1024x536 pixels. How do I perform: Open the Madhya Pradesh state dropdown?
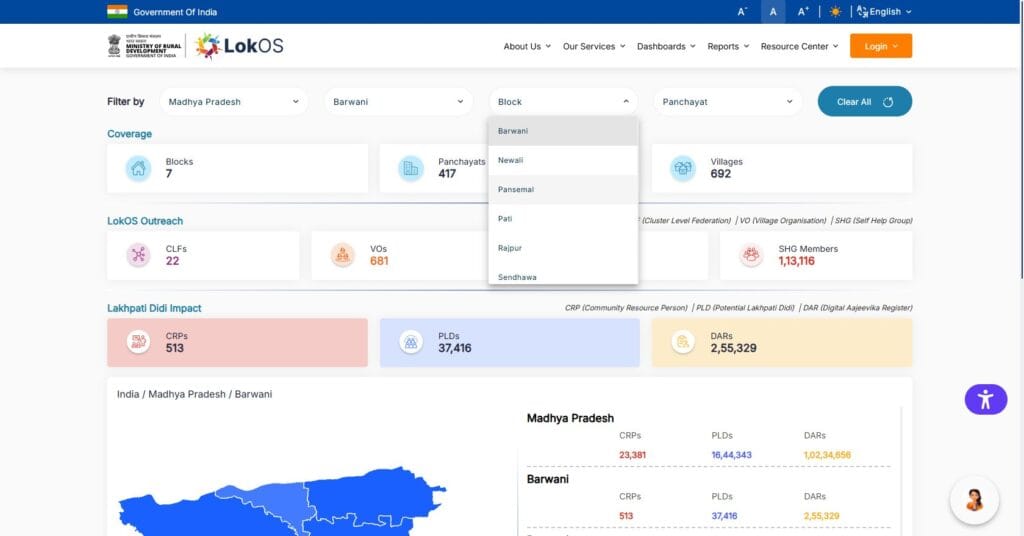(x=233, y=102)
